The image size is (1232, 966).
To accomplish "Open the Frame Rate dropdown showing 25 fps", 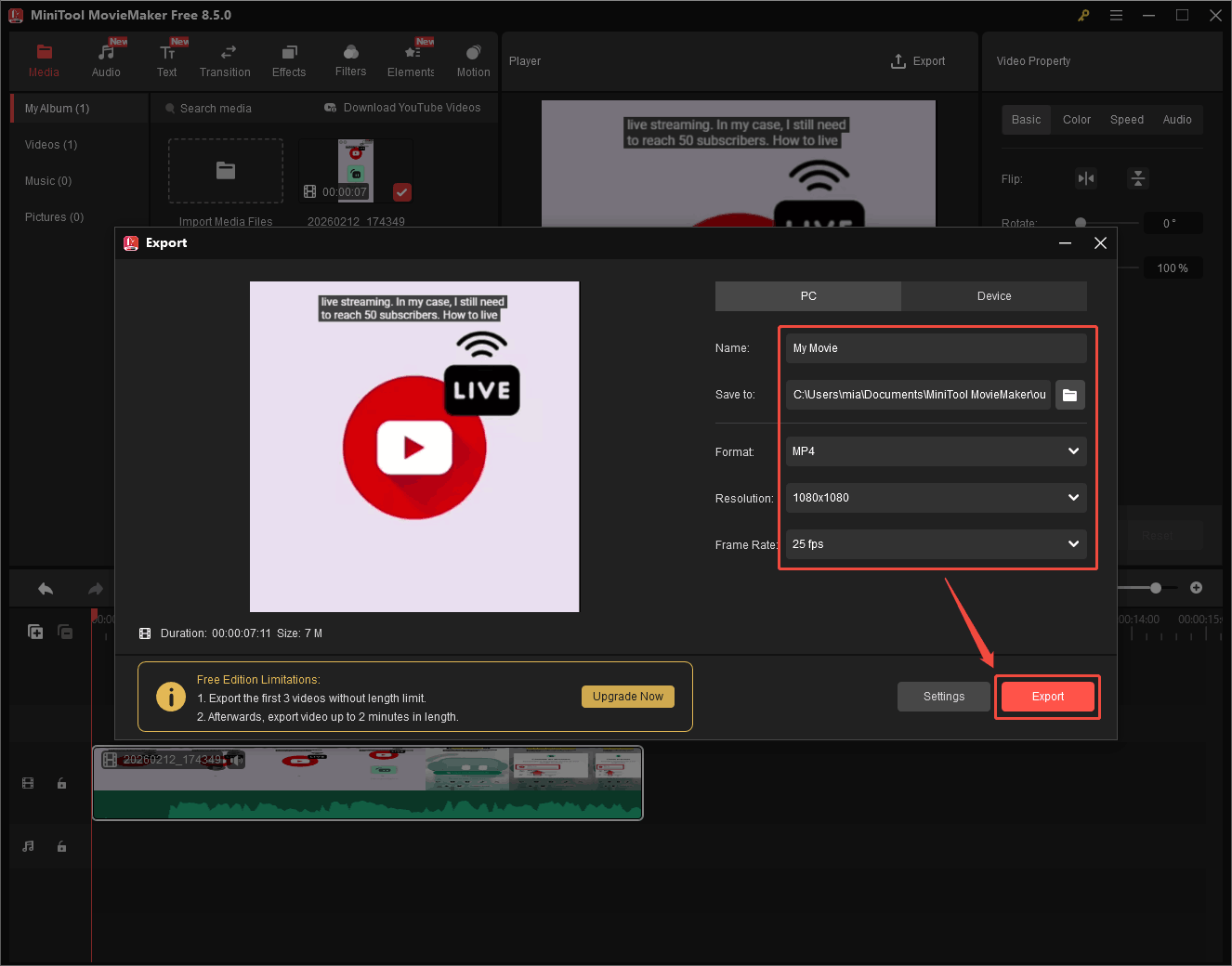I will pyautogui.click(x=936, y=544).
